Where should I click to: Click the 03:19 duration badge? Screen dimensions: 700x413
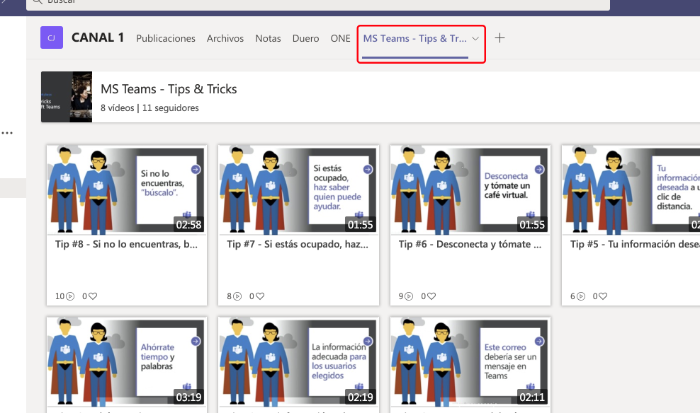(188, 397)
